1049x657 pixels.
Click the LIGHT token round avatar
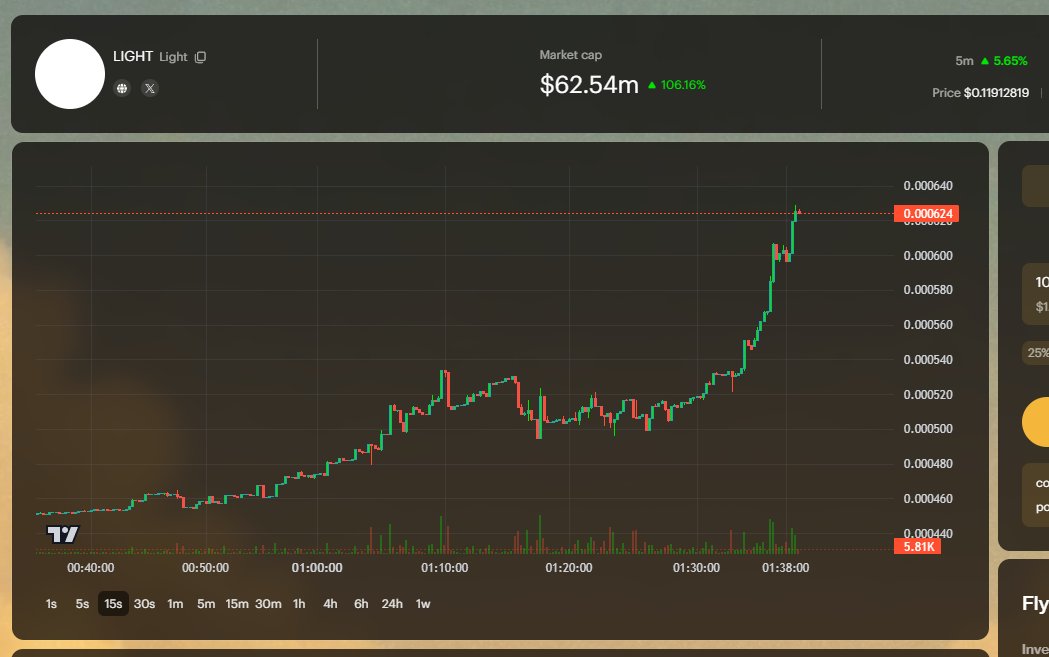coord(70,74)
